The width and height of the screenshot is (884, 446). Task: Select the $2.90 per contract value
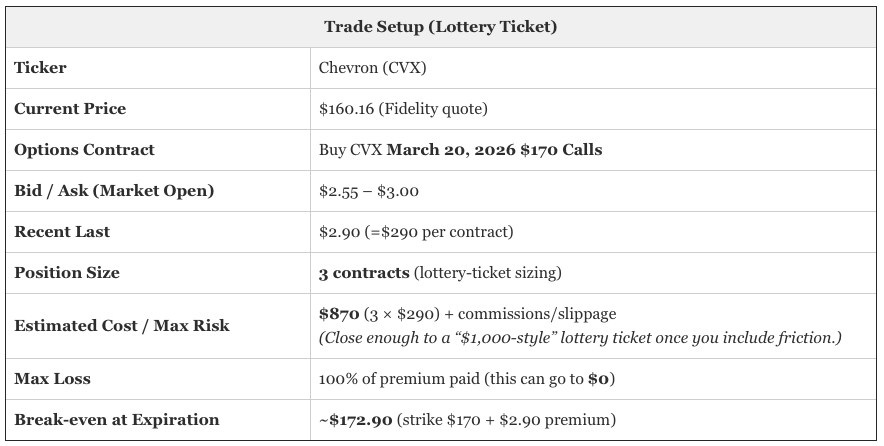tap(415, 232)
